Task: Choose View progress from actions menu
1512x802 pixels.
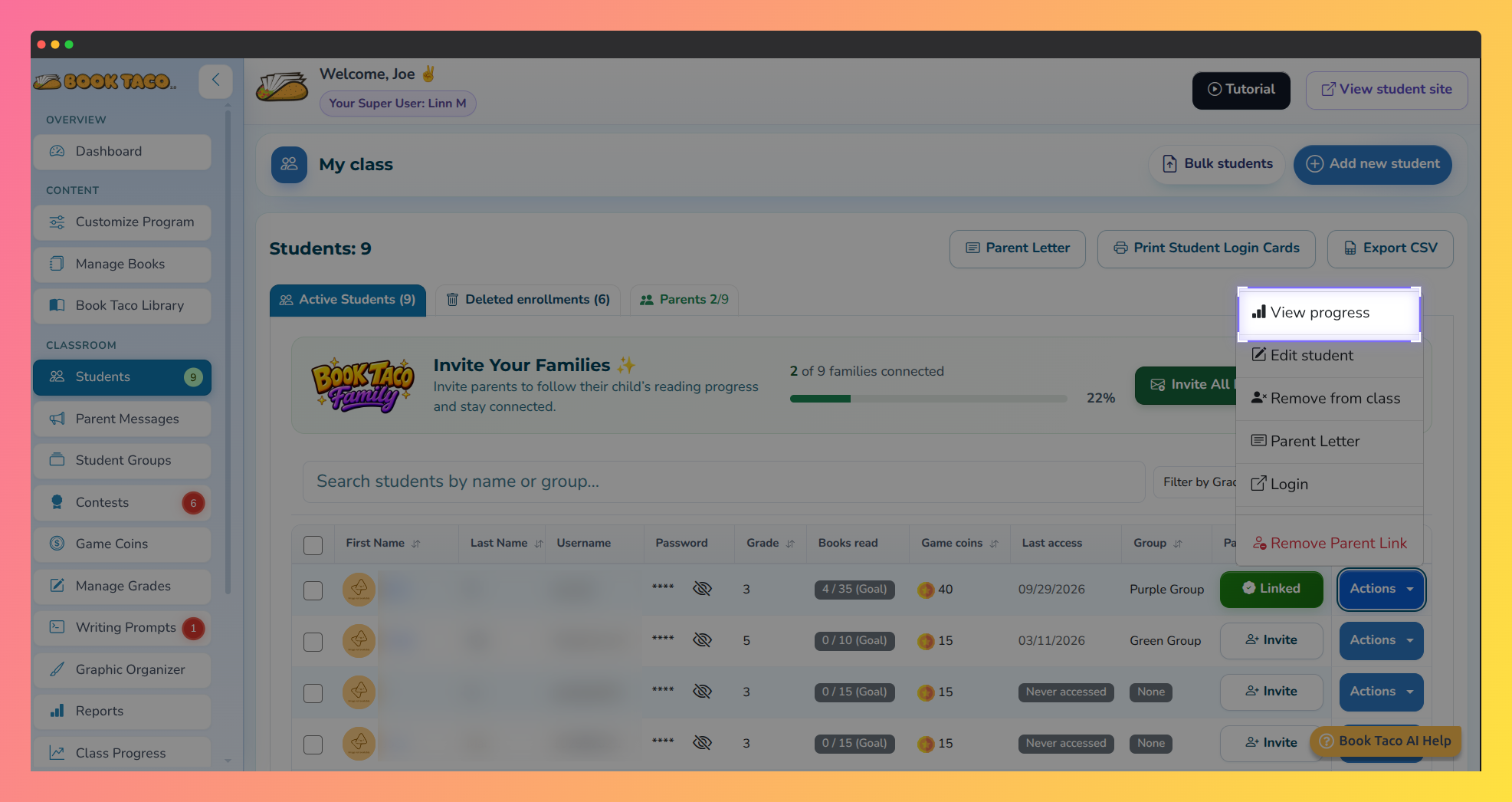Action: click(1330, 313)
